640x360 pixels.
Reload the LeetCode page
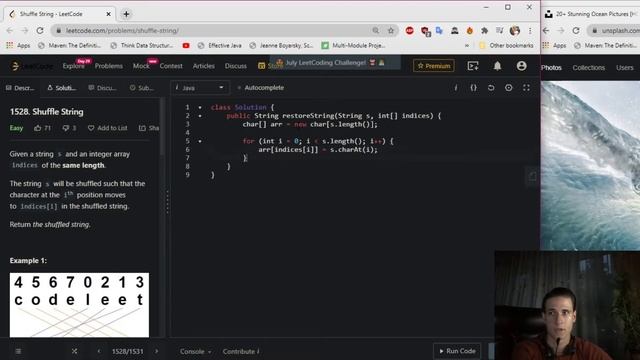click(x=40, y=31)
